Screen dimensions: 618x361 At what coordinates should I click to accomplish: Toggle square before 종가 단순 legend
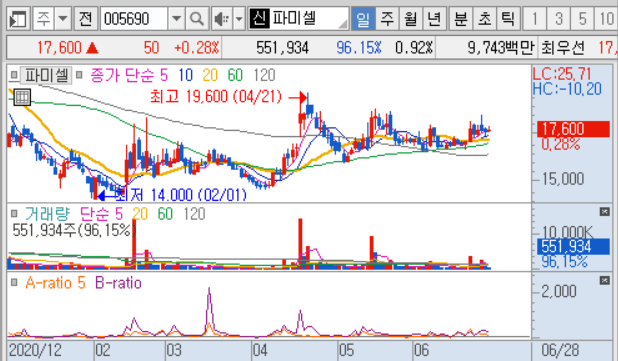(x=79, y=74)
